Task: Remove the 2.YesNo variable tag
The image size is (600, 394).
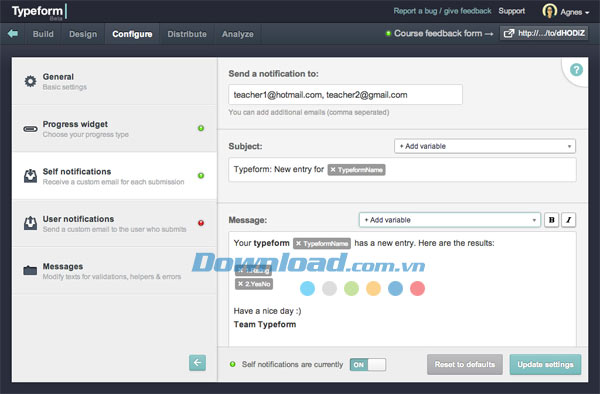Action: click(x=240, y=284)
